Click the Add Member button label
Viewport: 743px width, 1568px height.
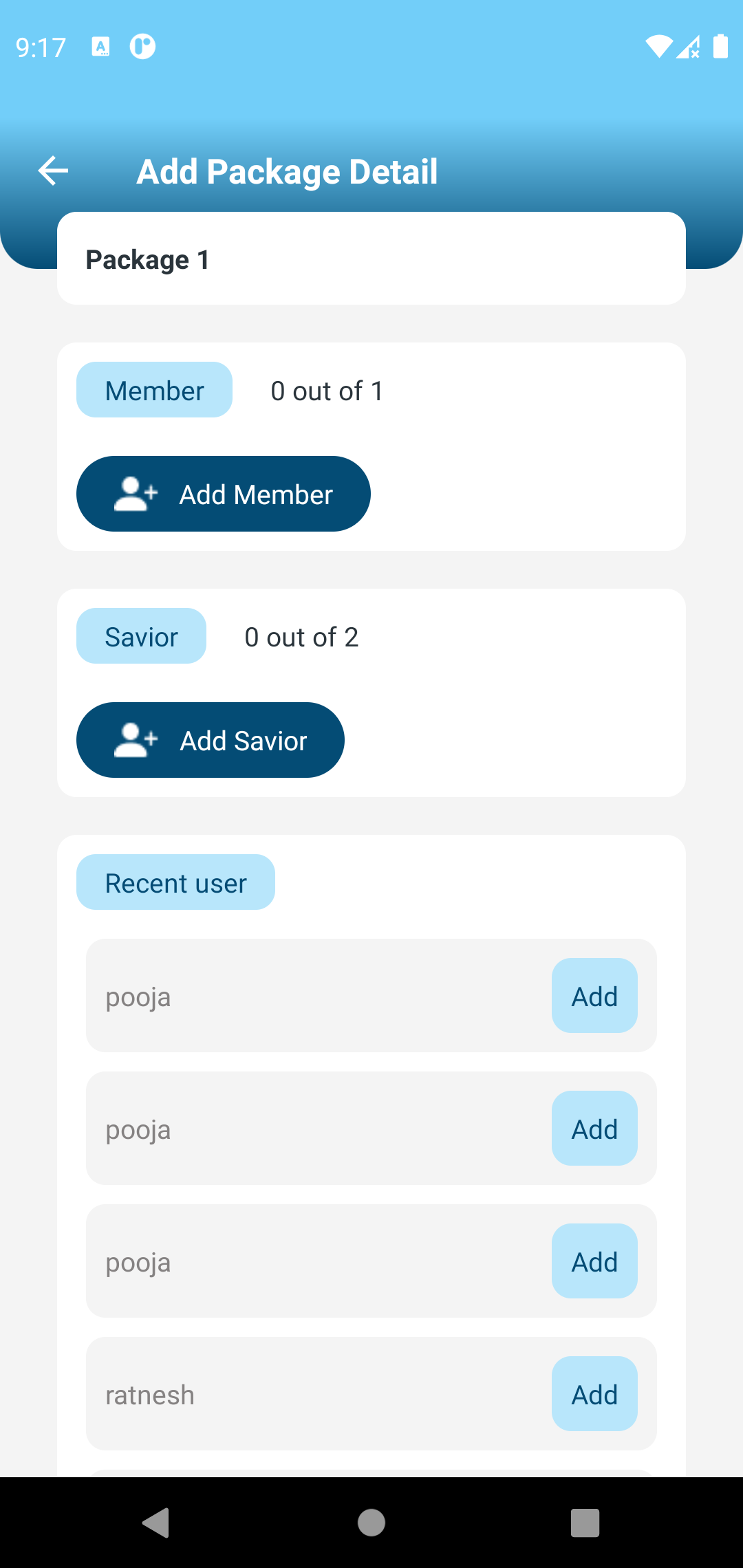point(256,494)
